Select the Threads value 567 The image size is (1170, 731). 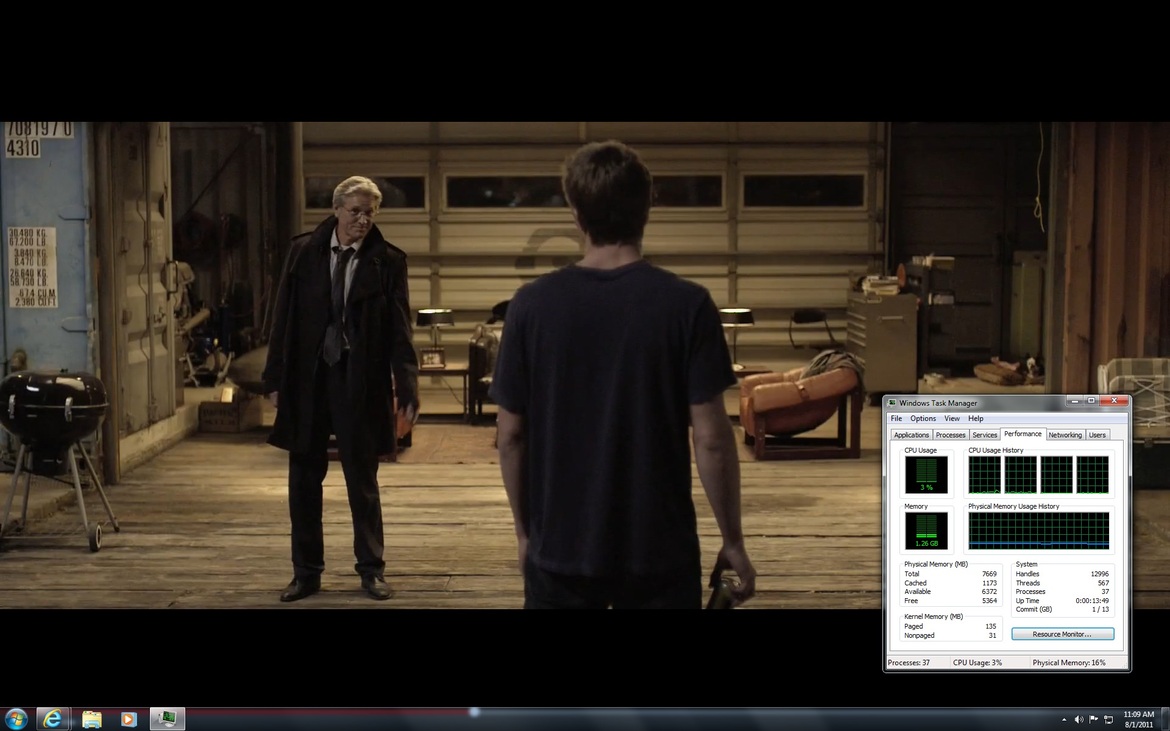coord(1103,583)
